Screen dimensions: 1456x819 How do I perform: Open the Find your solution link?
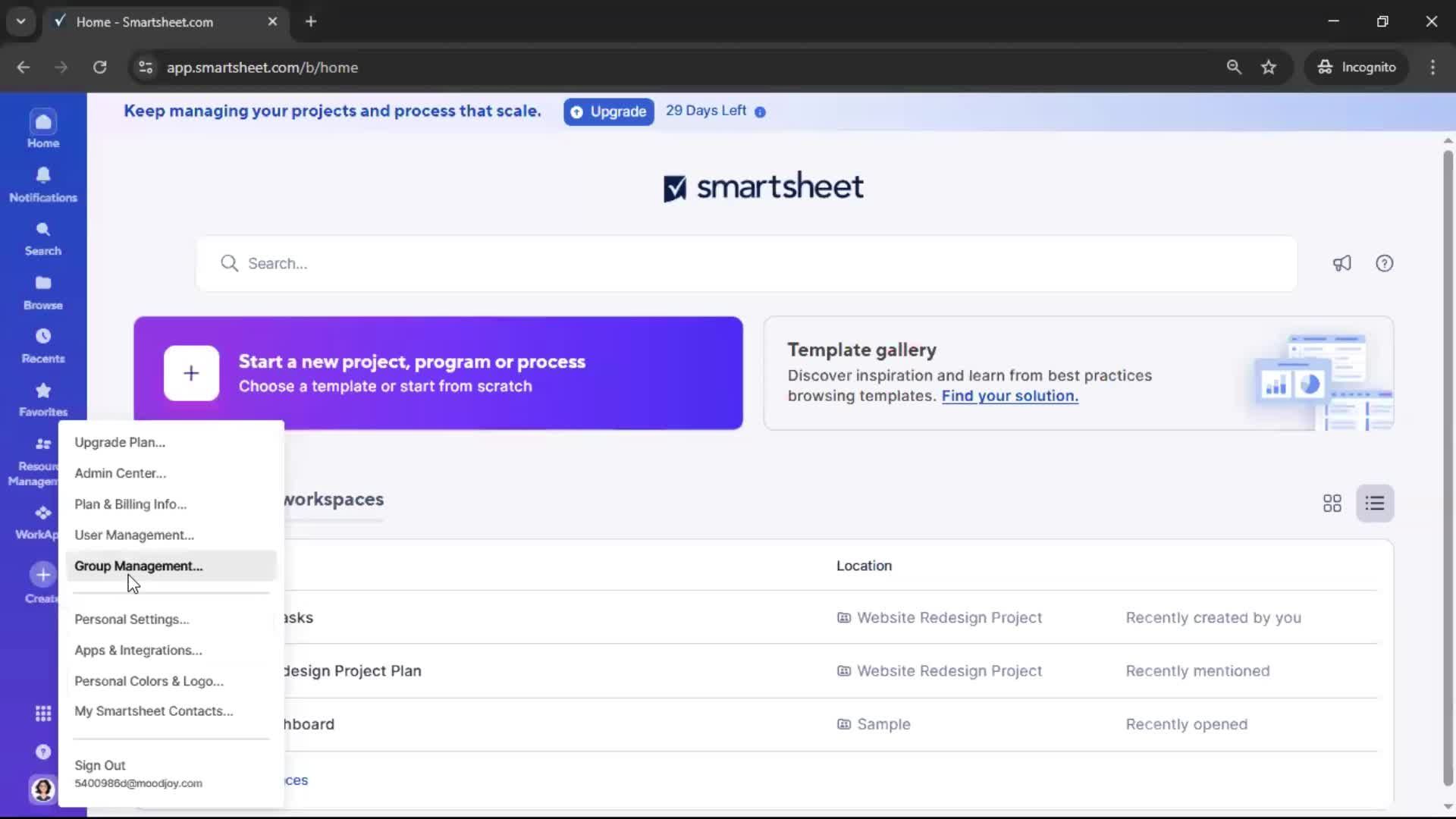[x=1009, y=396]
